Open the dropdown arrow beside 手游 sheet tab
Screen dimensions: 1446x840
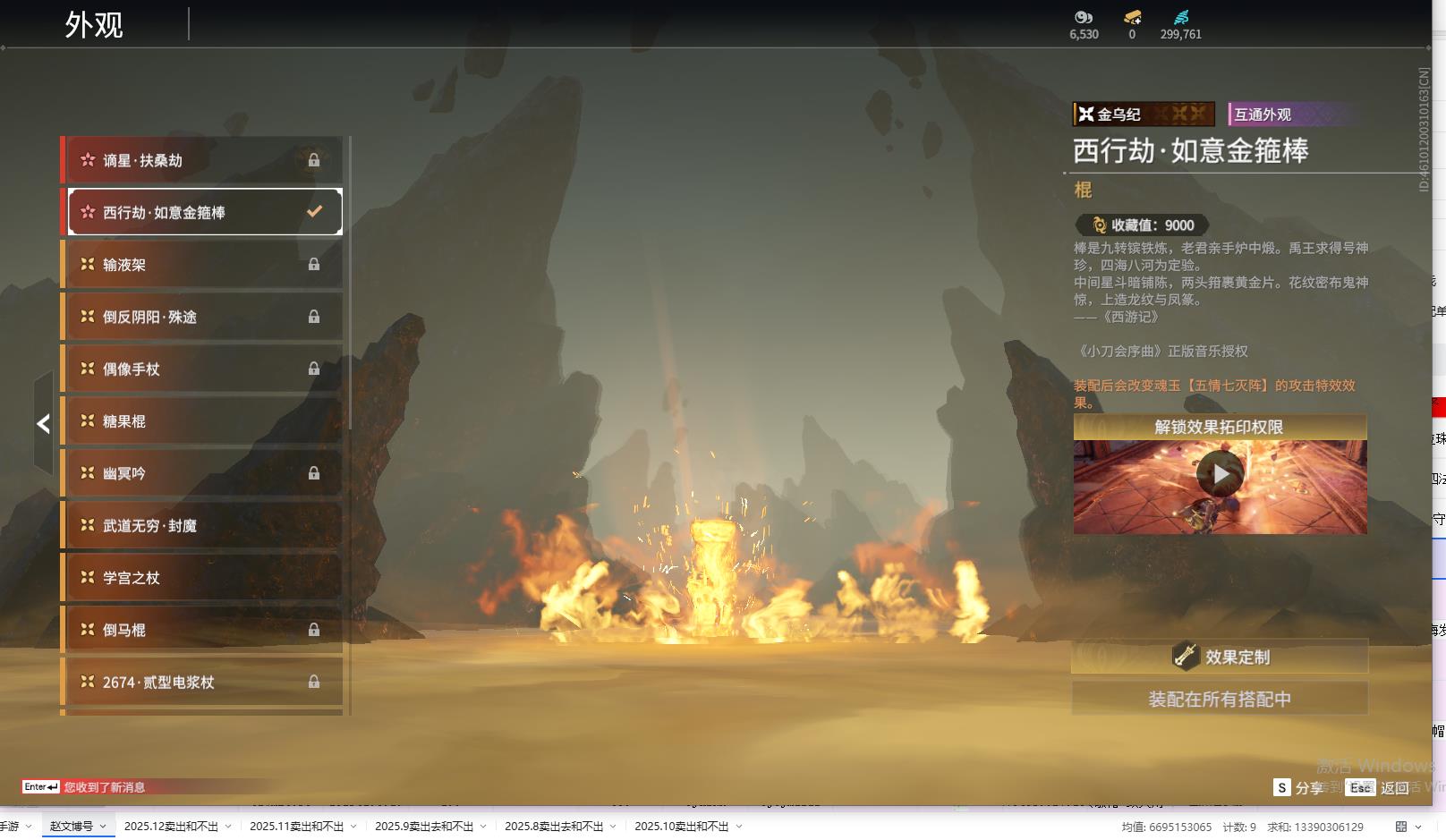[x=30, y=827]
